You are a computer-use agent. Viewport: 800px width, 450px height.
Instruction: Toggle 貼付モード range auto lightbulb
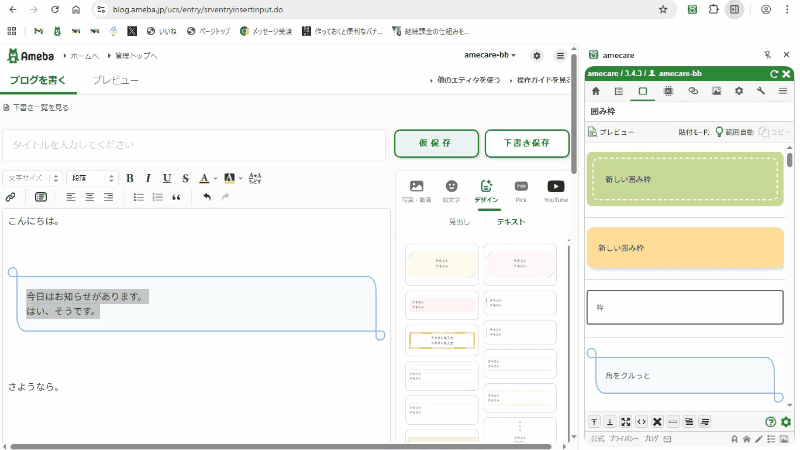coord(718,131)
